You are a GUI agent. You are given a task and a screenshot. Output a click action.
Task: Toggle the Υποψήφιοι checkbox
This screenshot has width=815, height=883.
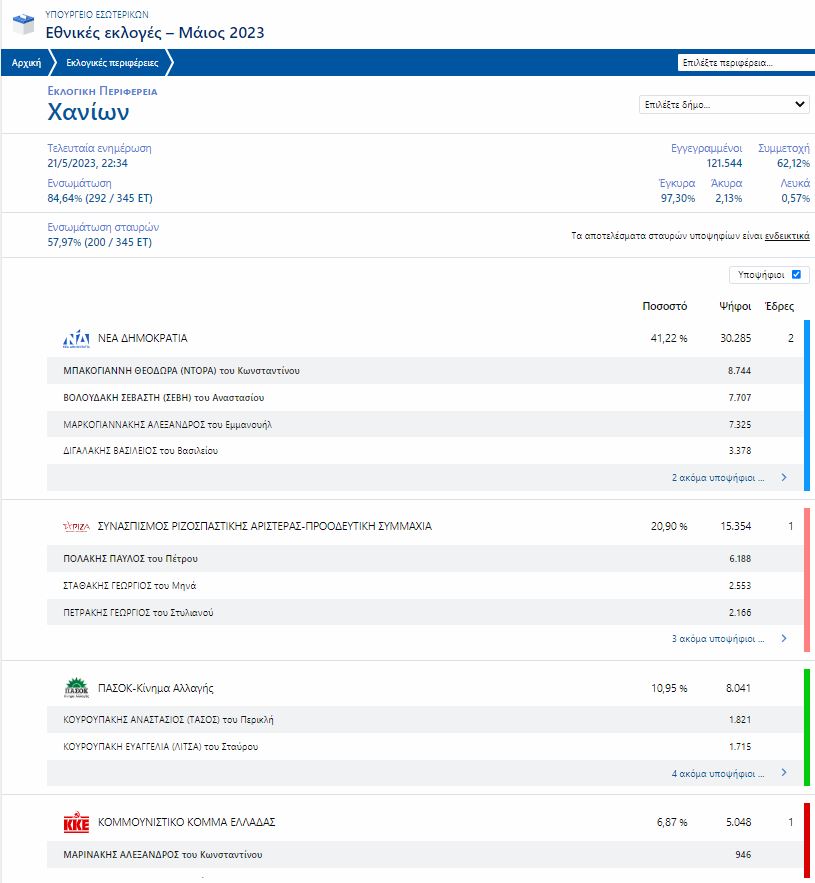coord(796,275)
